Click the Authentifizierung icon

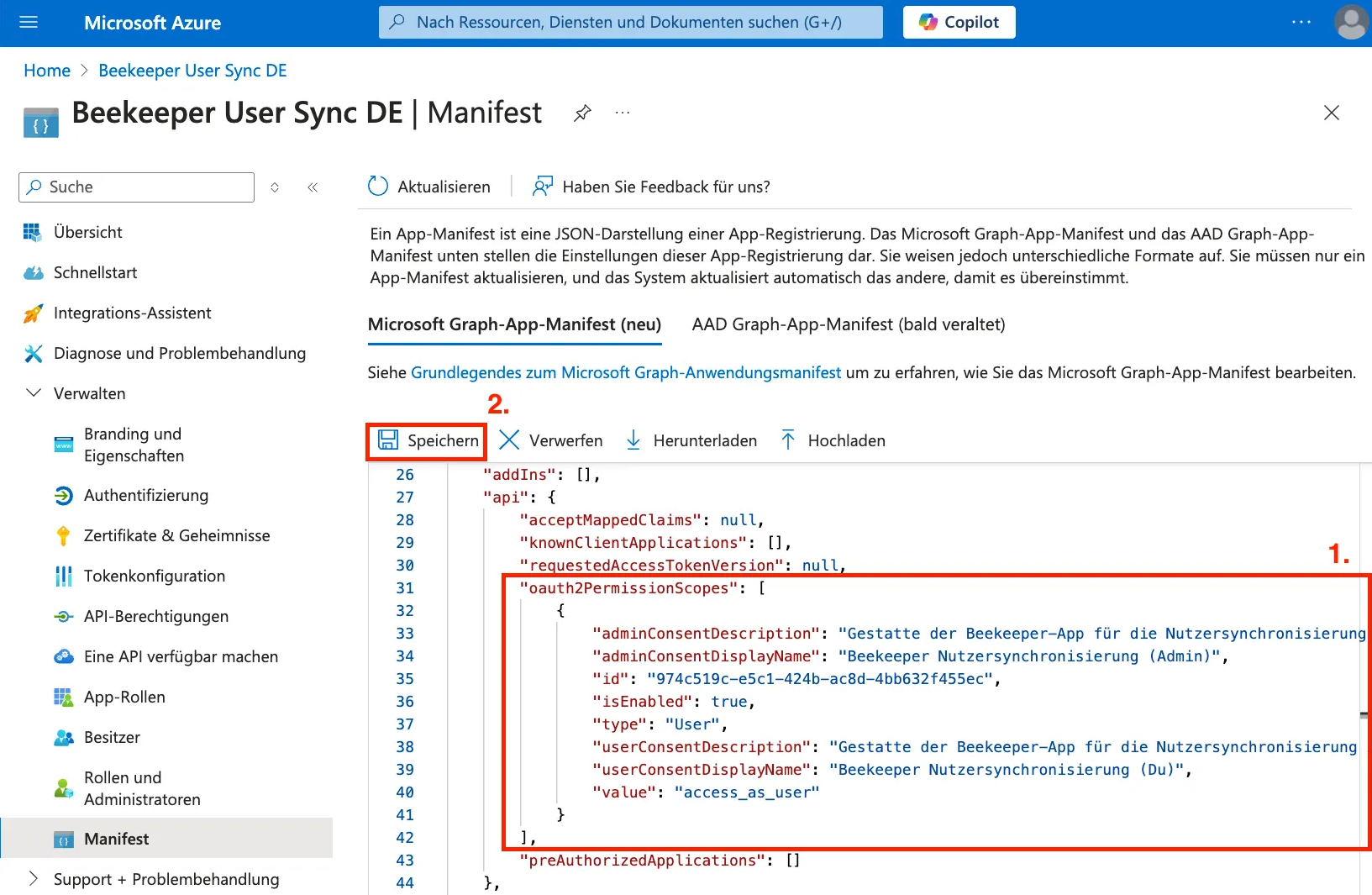[x=64, y=496]
